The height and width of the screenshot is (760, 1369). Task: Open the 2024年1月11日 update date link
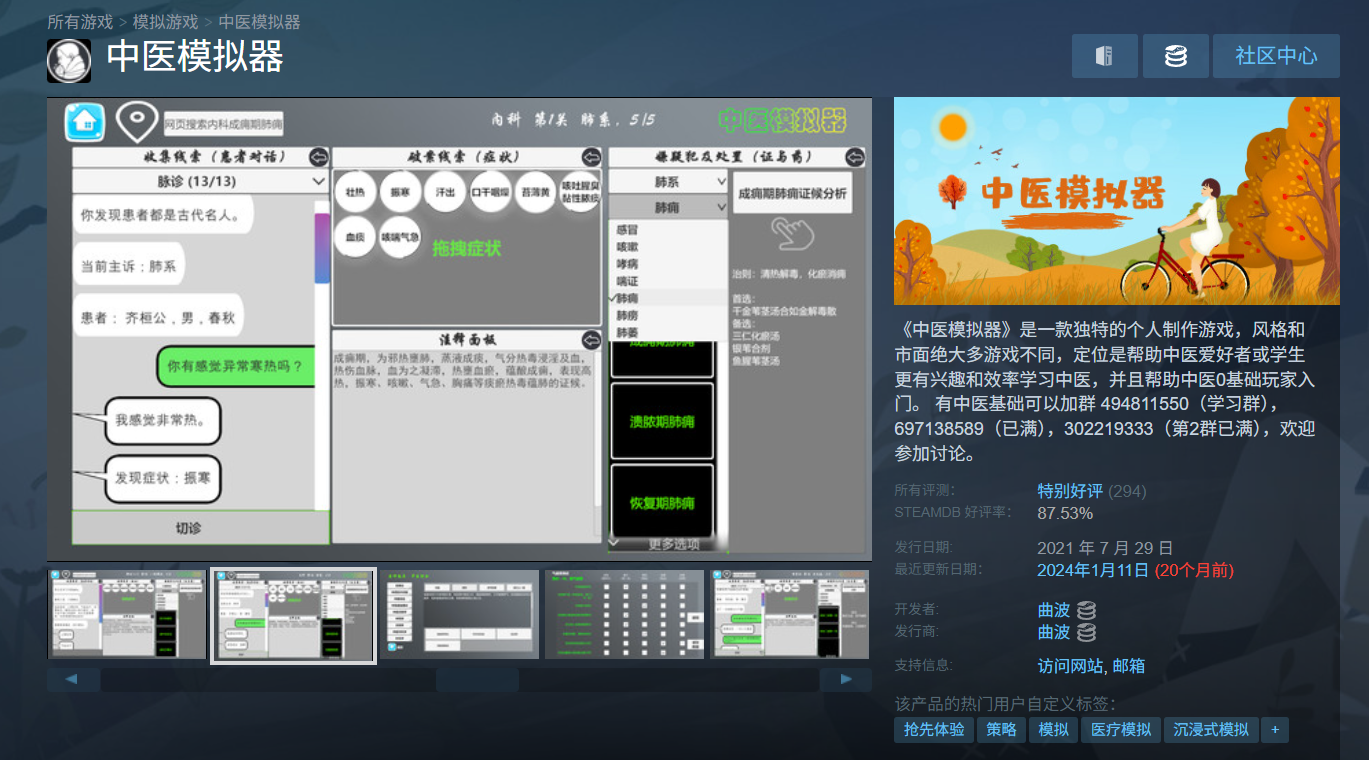click(x=1093, y=570)
